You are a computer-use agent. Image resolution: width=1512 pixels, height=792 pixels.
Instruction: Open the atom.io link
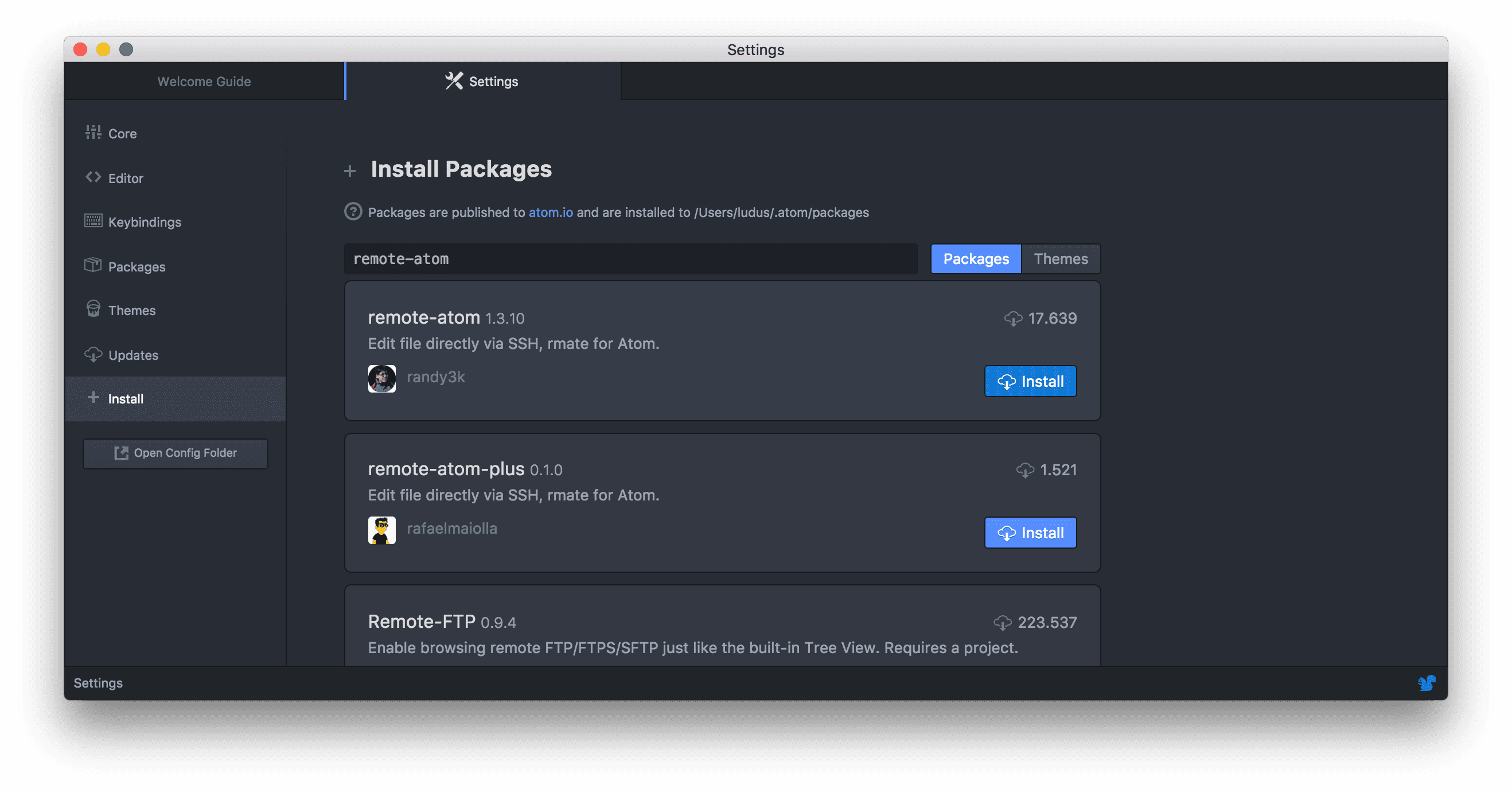click(x=550, y=212)
